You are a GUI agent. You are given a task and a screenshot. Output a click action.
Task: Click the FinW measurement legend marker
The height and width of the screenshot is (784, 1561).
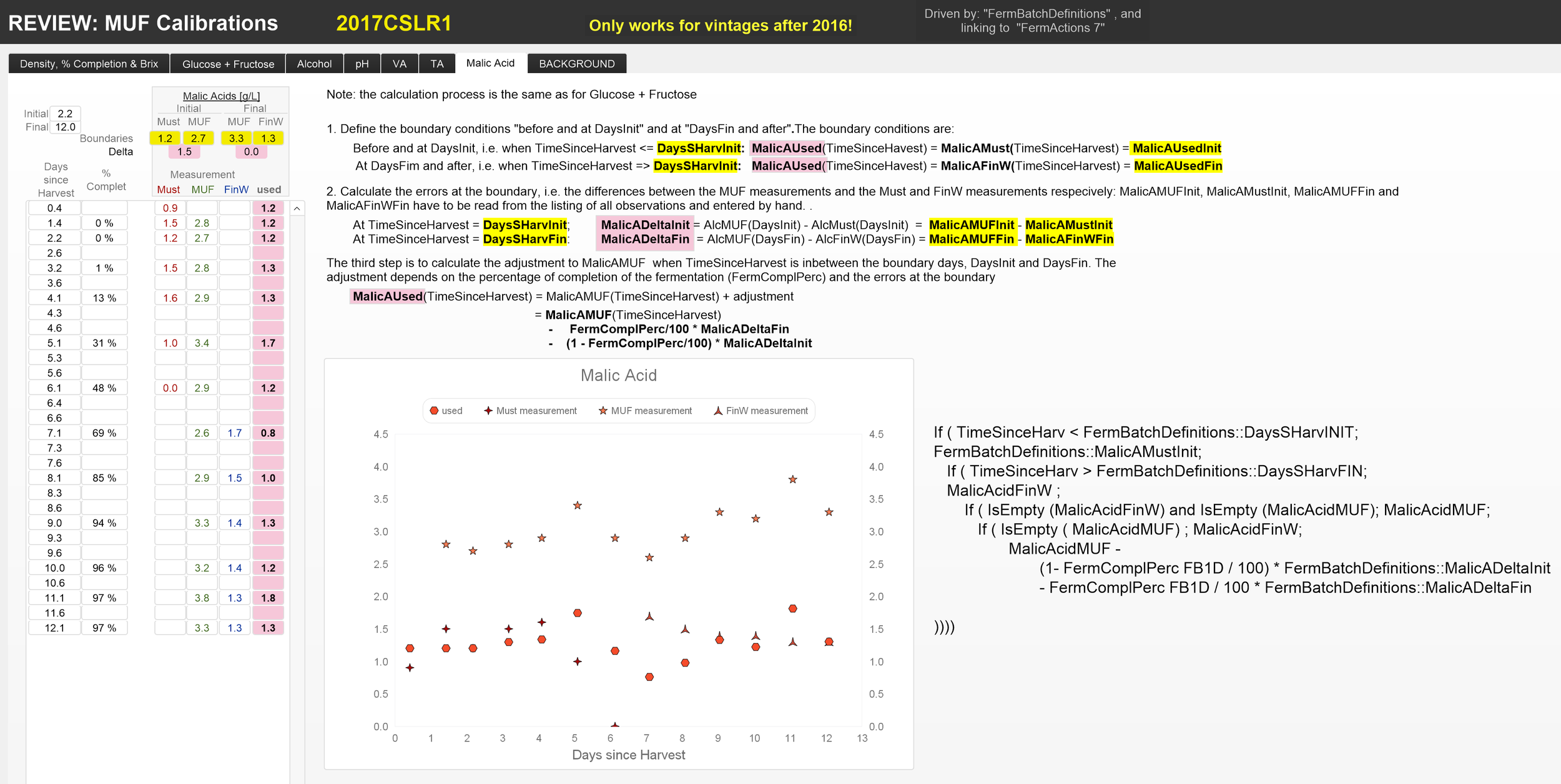click(x=718, y=411)
